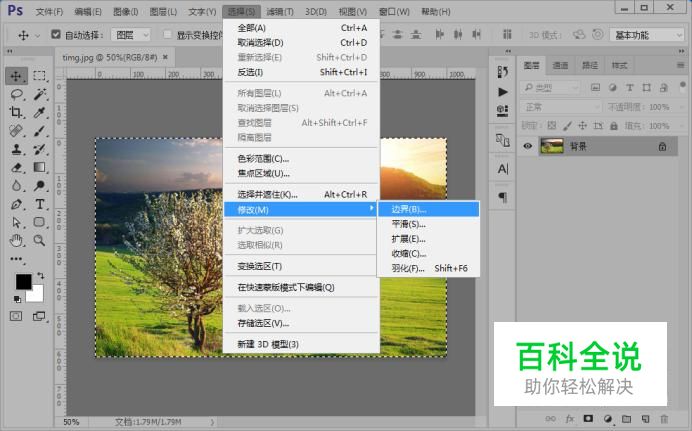Open the 图层 auto-select dropdown
Image resolution: width=692 pixels, height=431 pixels.
(x=131, y=34)
